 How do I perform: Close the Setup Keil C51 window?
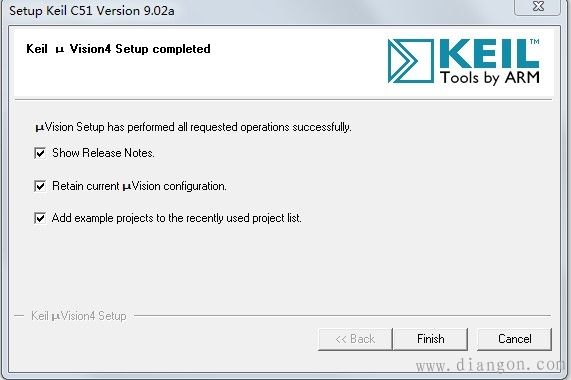537,7
